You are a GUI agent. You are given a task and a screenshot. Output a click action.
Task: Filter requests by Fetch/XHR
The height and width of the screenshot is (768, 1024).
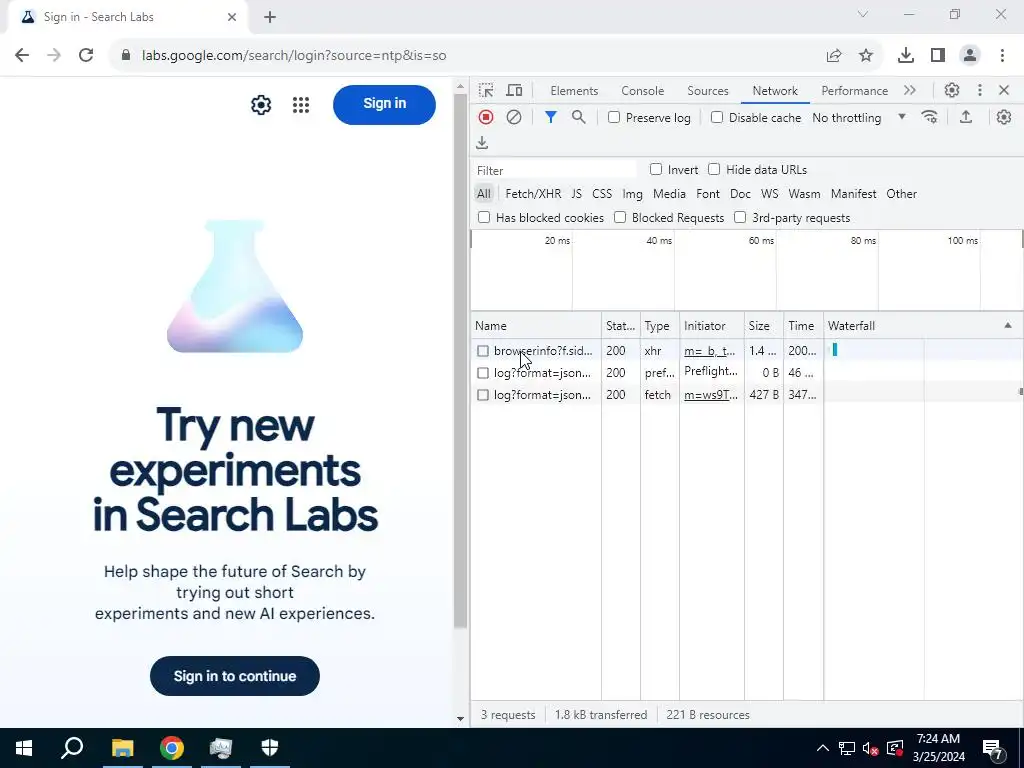[533, 193]
